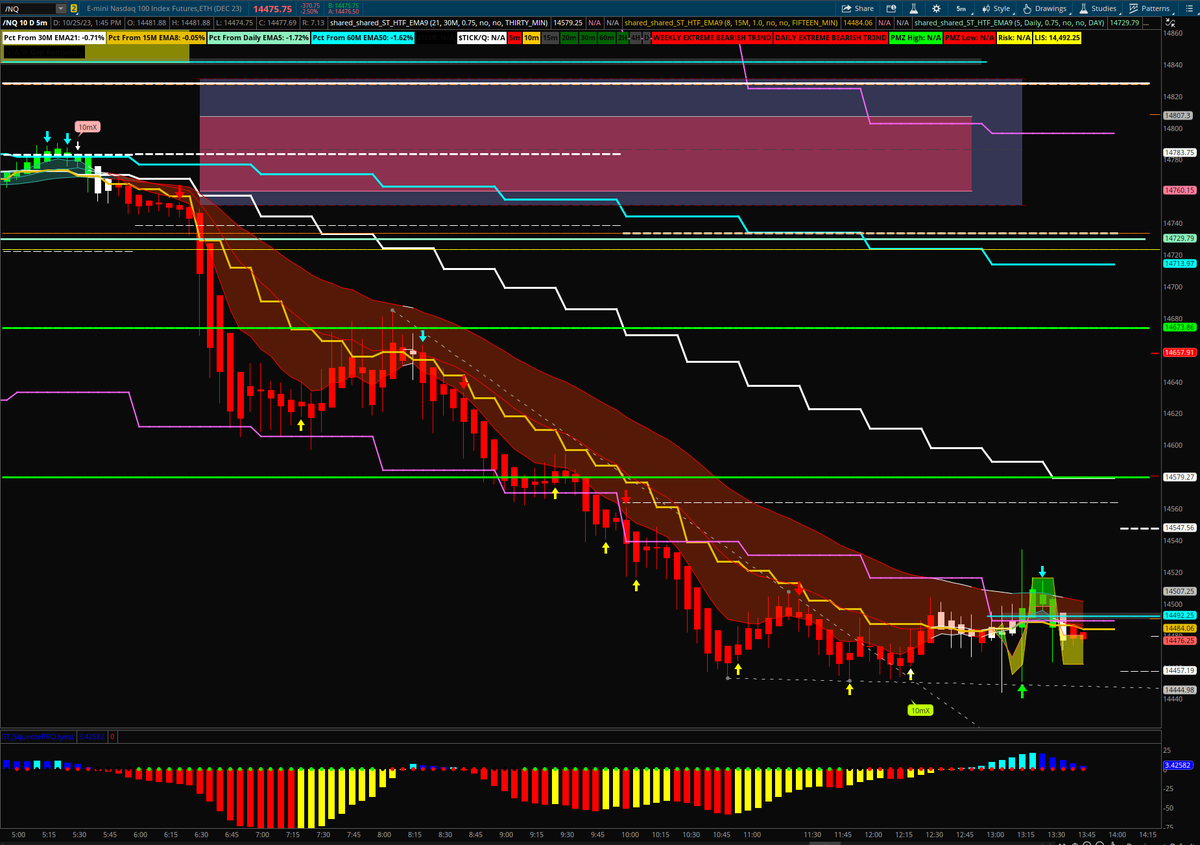The width and height of the screenshot is (1200, 845).
Task: Click price label 14579.27 on axis
Action: (1180, 477)
